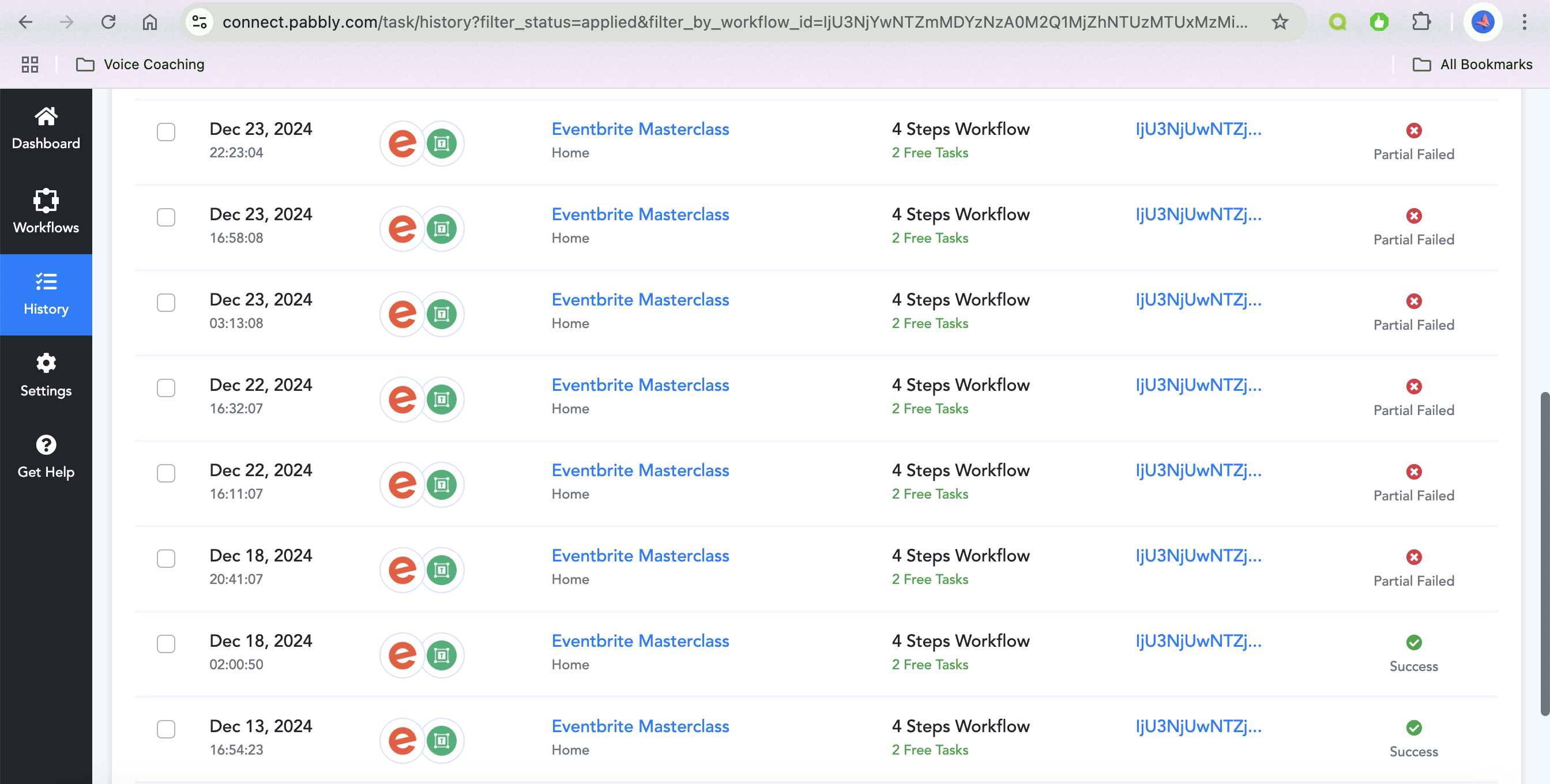Go back in the browser
Viewport: 1550px width, 784px height.
[25, 22]
